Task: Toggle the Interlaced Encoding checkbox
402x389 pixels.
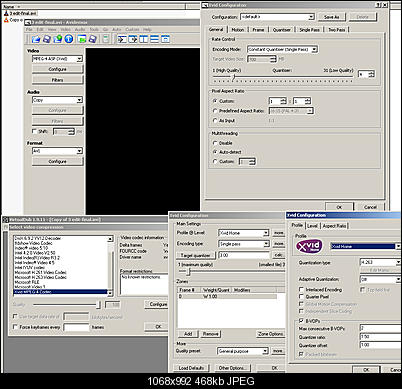Action: pyautogui.click(x=301, y=289)
